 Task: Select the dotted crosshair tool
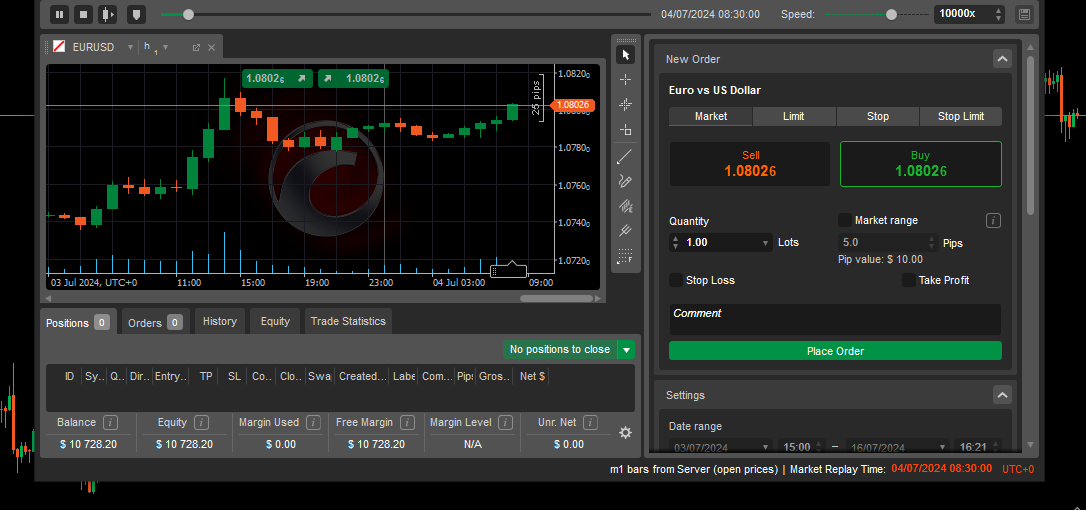point(625,105)
